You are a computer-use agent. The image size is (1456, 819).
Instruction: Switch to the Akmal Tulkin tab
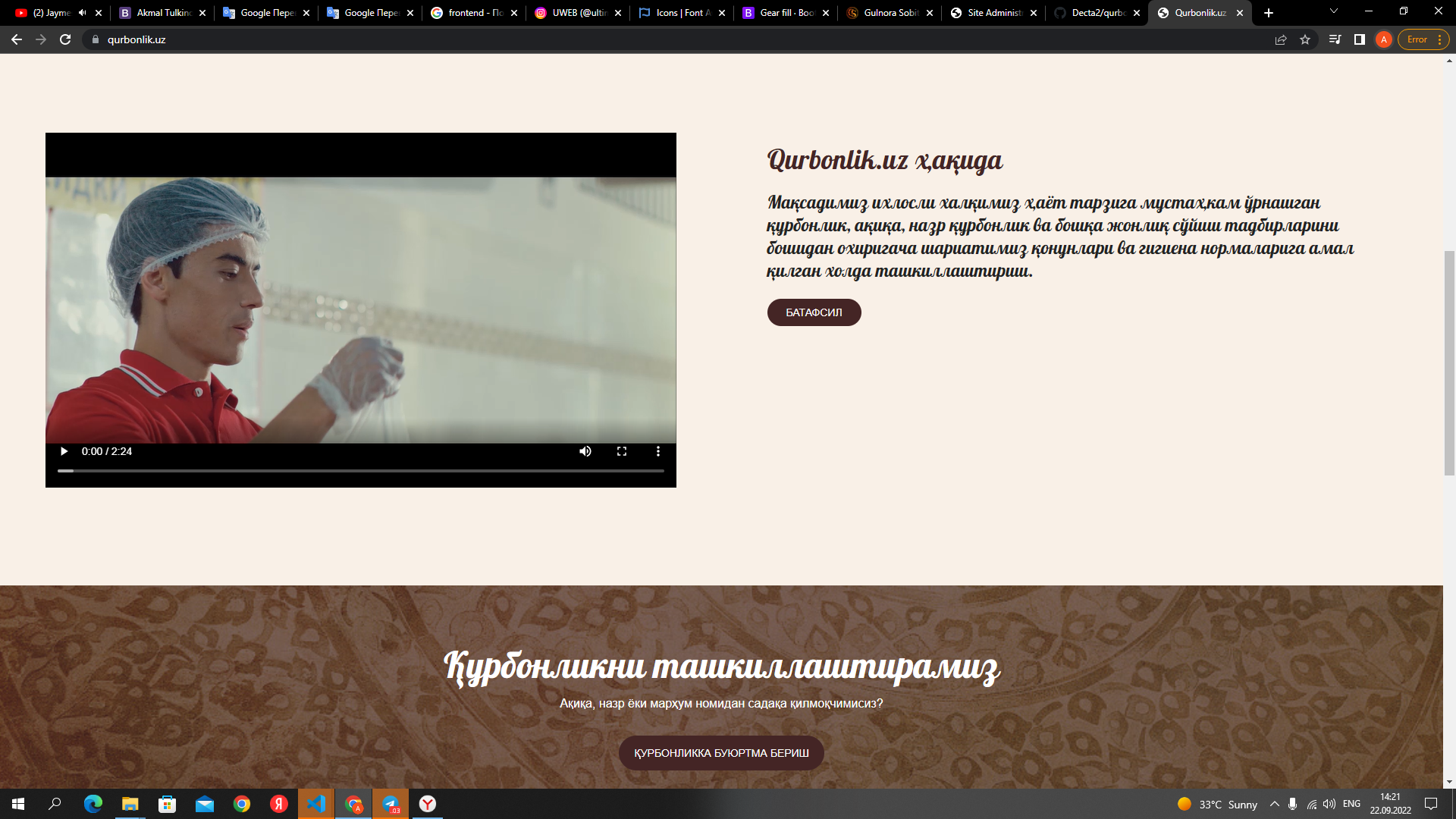pyautogui.click(x=163, y=13)
